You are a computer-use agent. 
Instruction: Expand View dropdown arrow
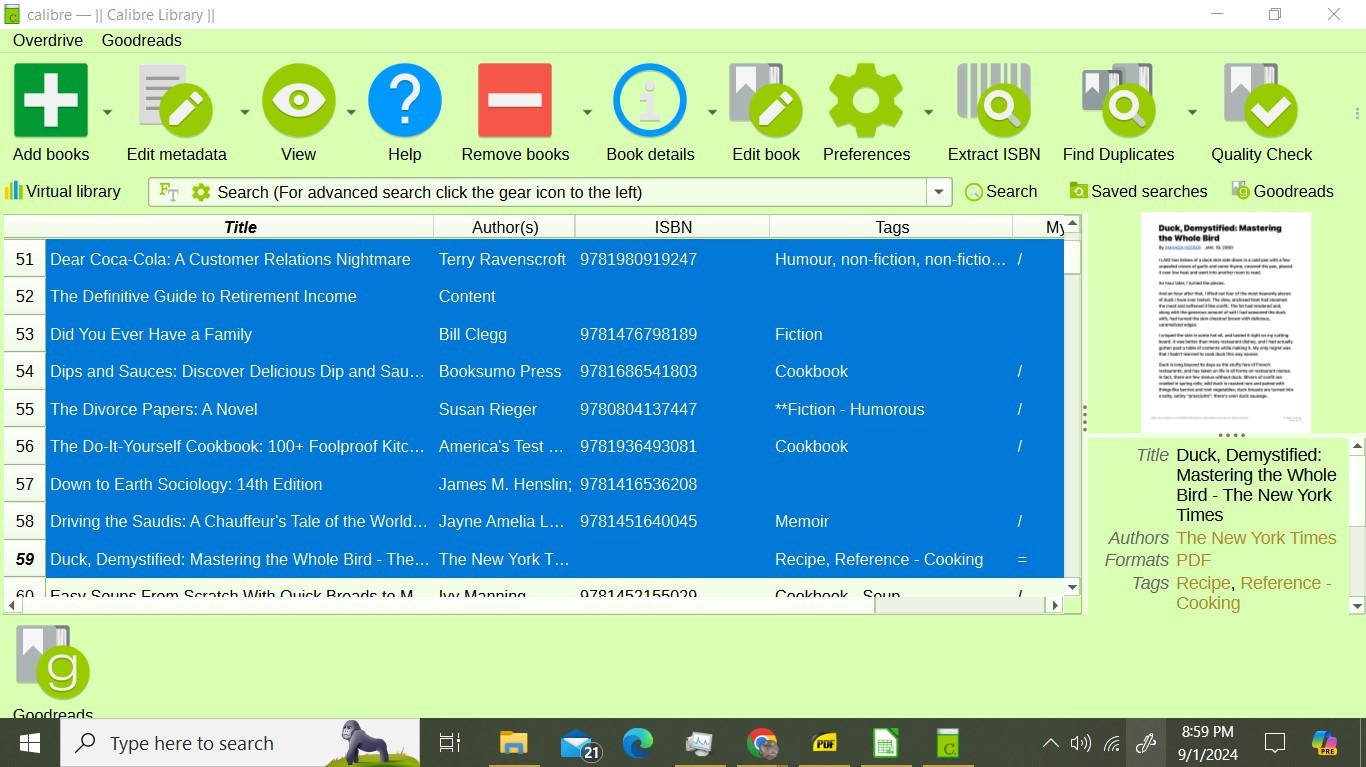click(x=351, y=112)
